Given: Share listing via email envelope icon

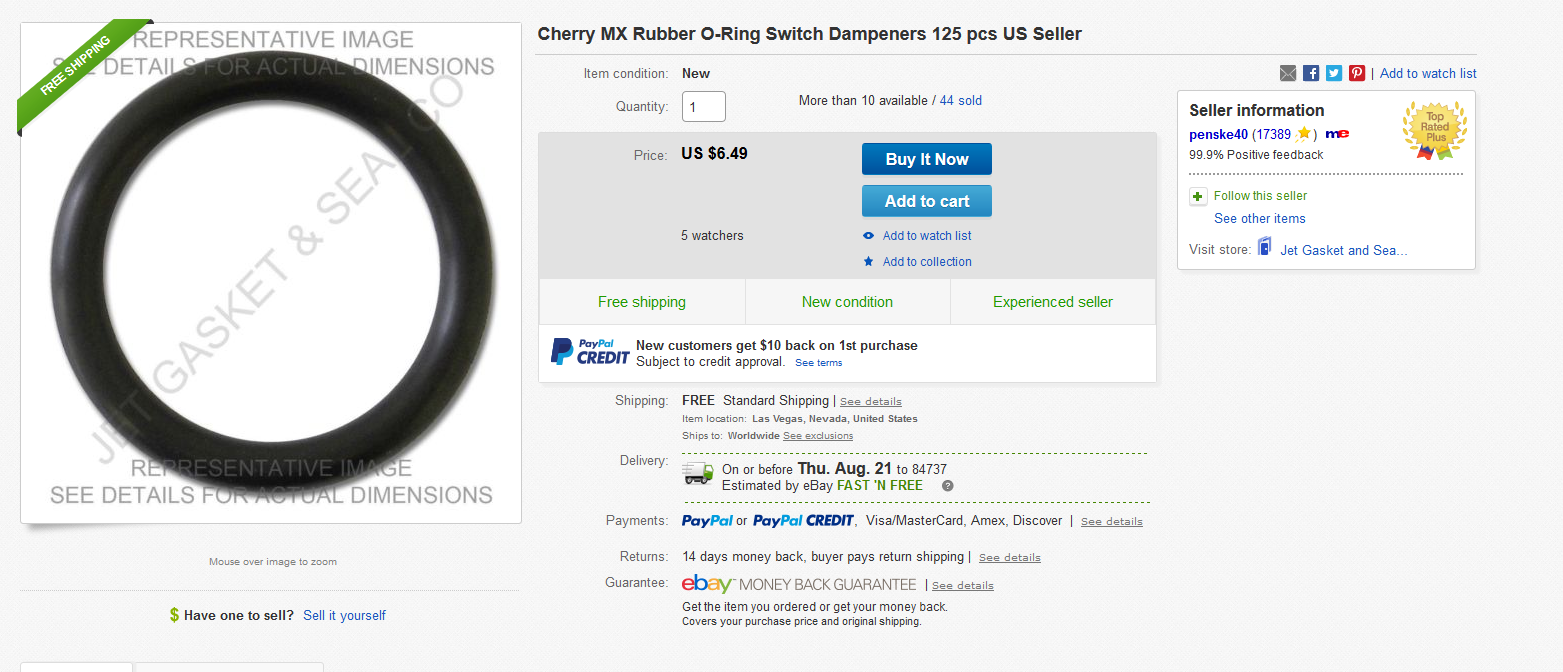Looking at the screenshot, I should click(x=1288, y=73).
